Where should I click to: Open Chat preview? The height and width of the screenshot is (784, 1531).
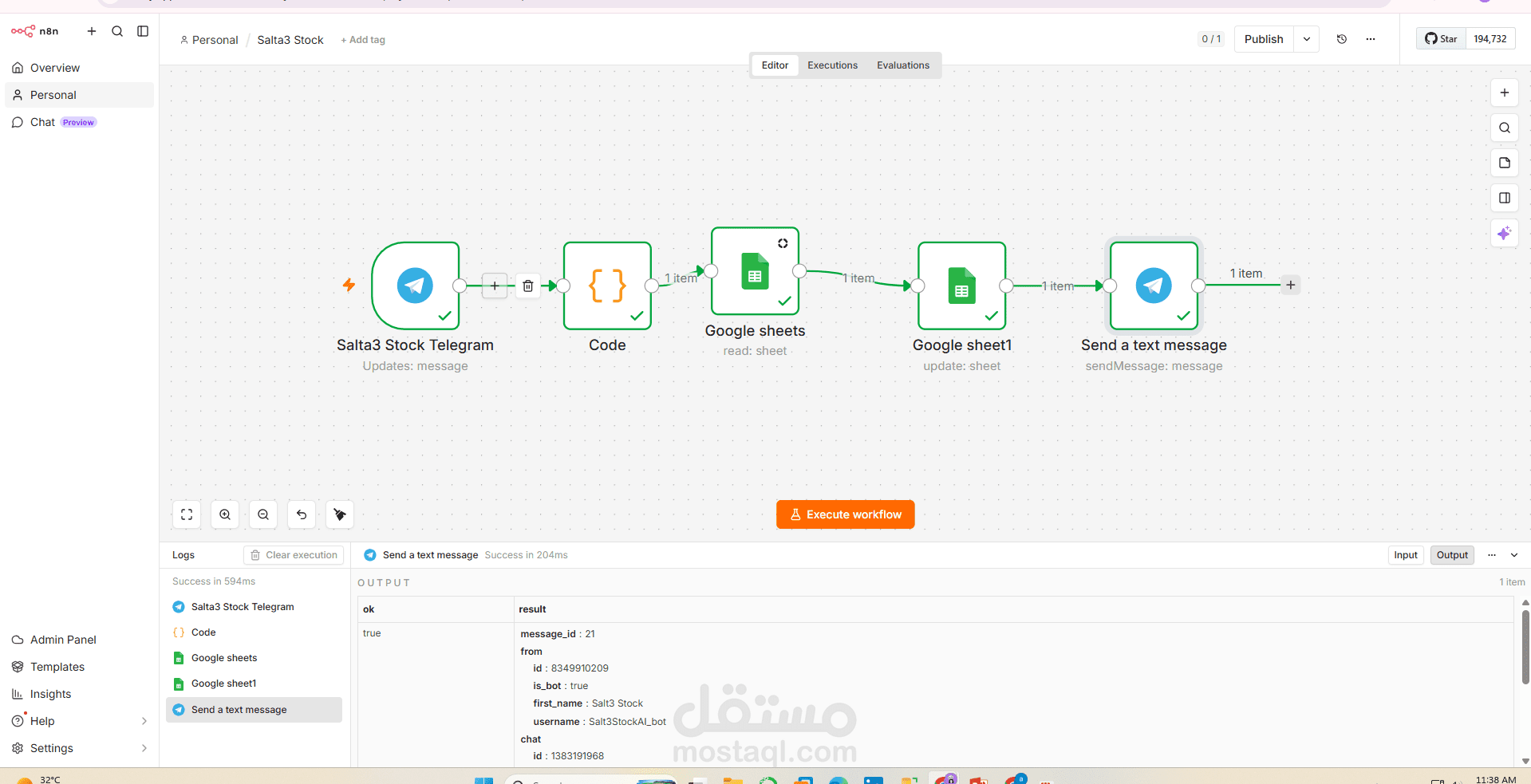click(x=79, y=122)
